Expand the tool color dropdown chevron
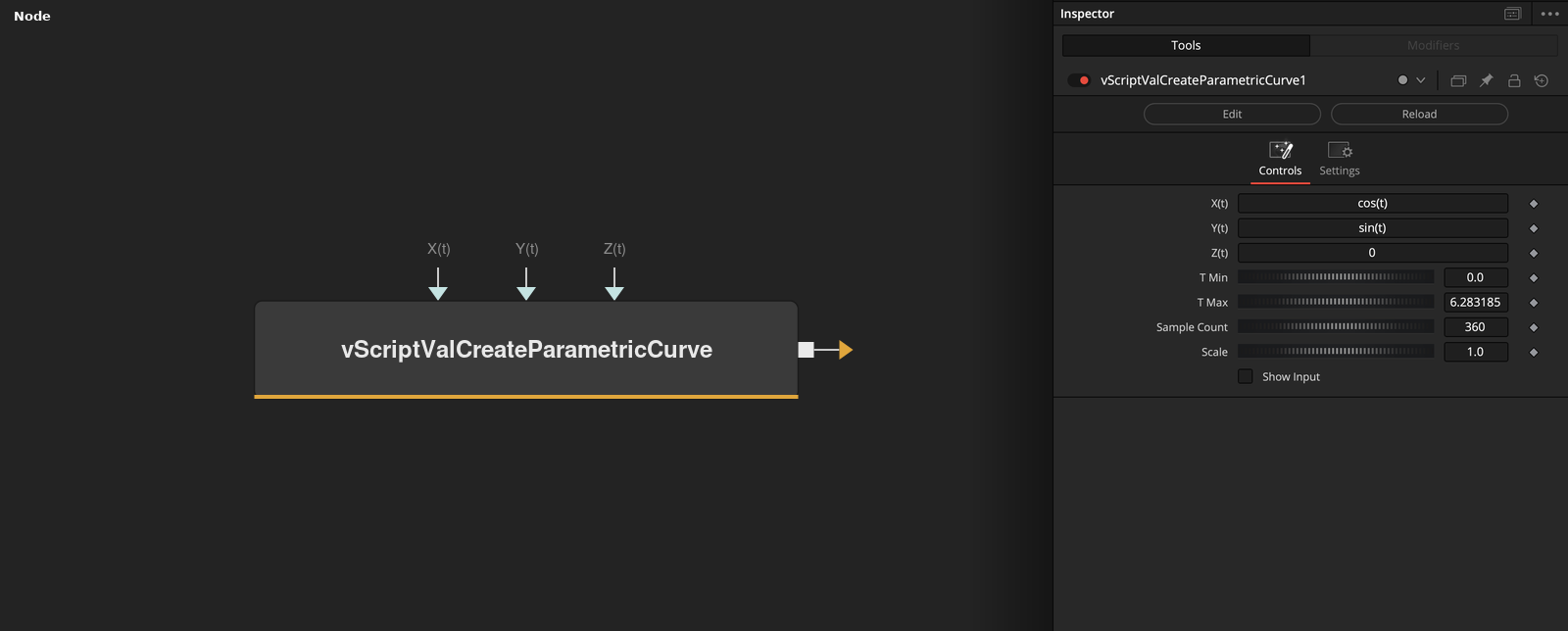The width and height of the screenshot is (1568, 631). tap(1420, 80)
